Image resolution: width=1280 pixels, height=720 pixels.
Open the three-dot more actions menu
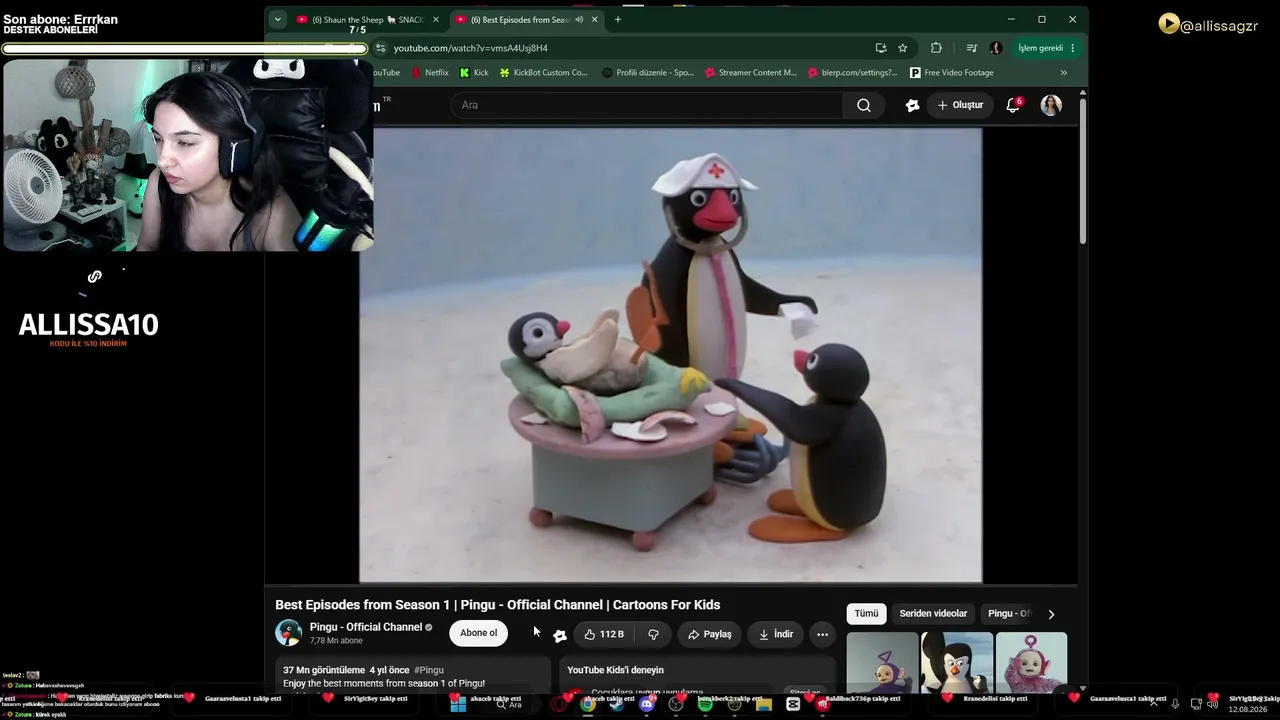[x=822, y=634]
